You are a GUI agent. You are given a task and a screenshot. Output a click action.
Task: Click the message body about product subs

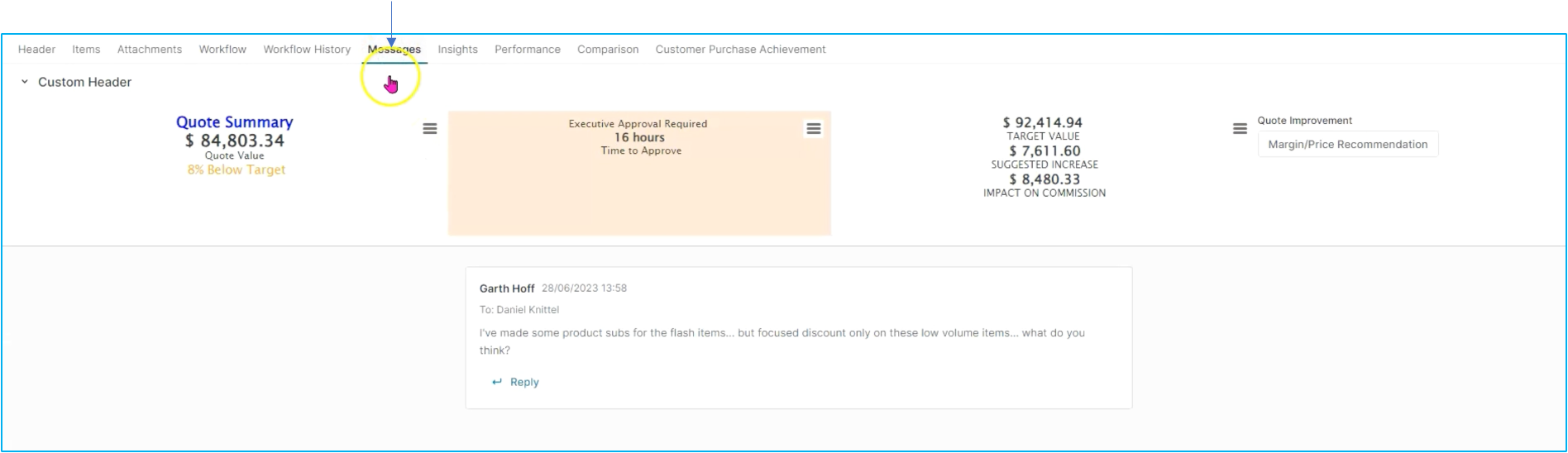782,341
